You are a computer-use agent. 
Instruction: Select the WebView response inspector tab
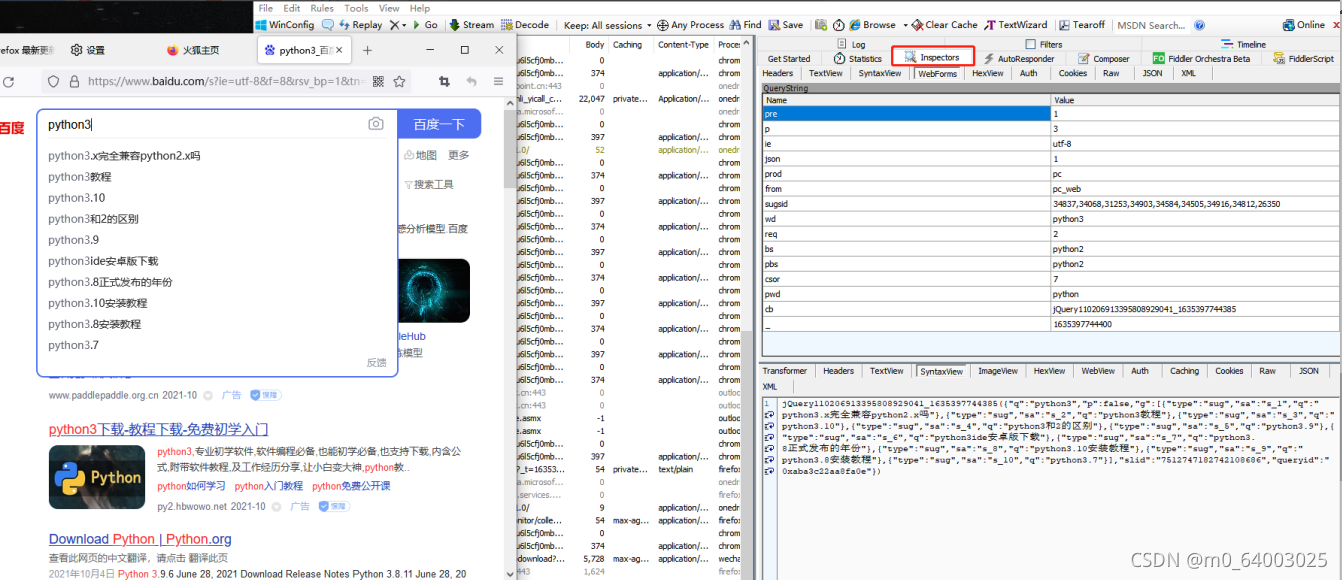(1098, 371)
